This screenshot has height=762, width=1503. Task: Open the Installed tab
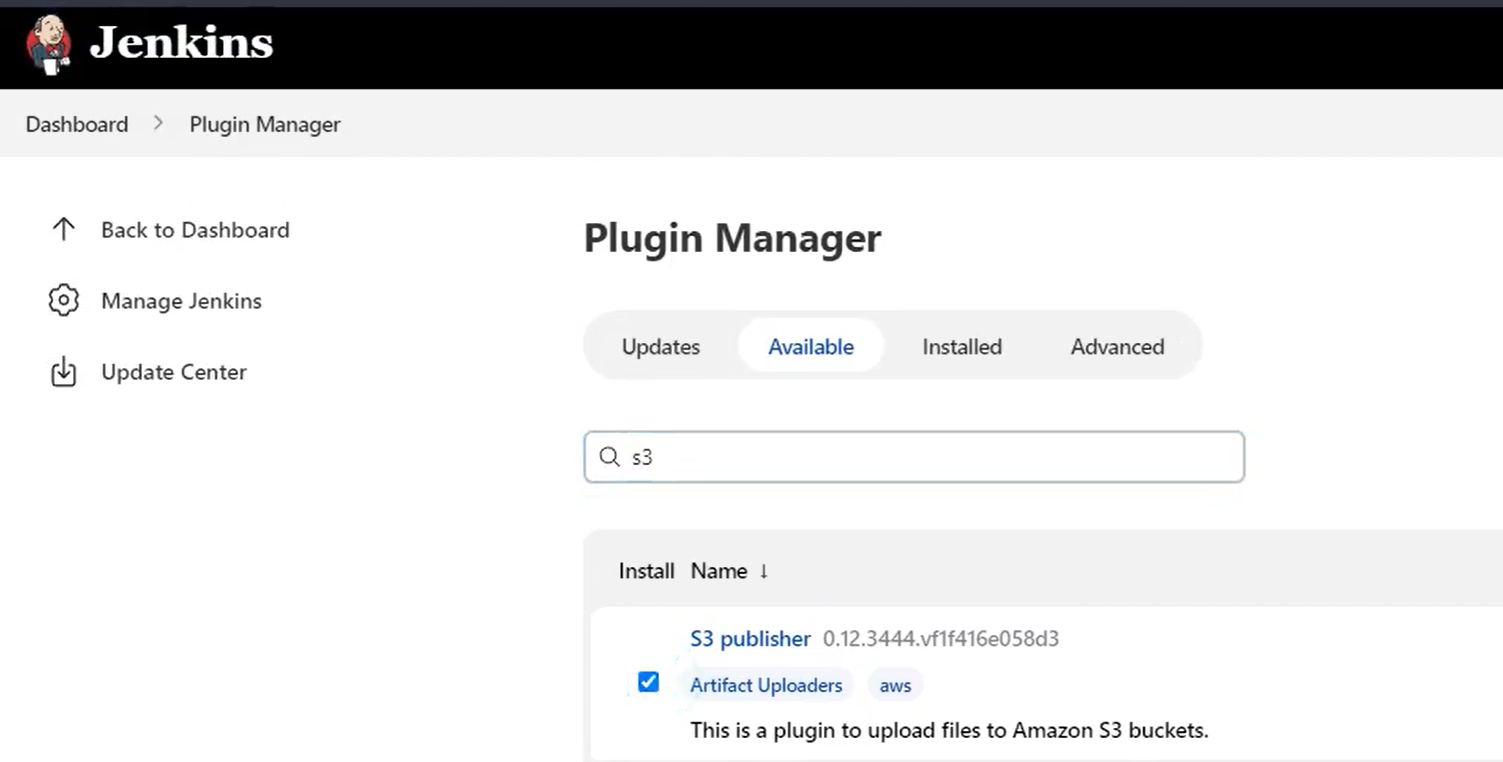click(x=962, y=347)
